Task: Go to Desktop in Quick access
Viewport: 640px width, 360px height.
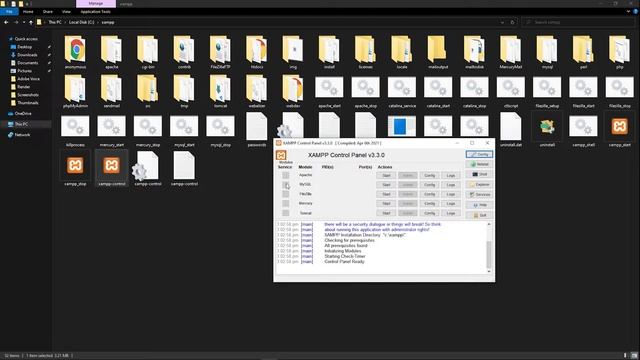Action: [x=25, y=47]
